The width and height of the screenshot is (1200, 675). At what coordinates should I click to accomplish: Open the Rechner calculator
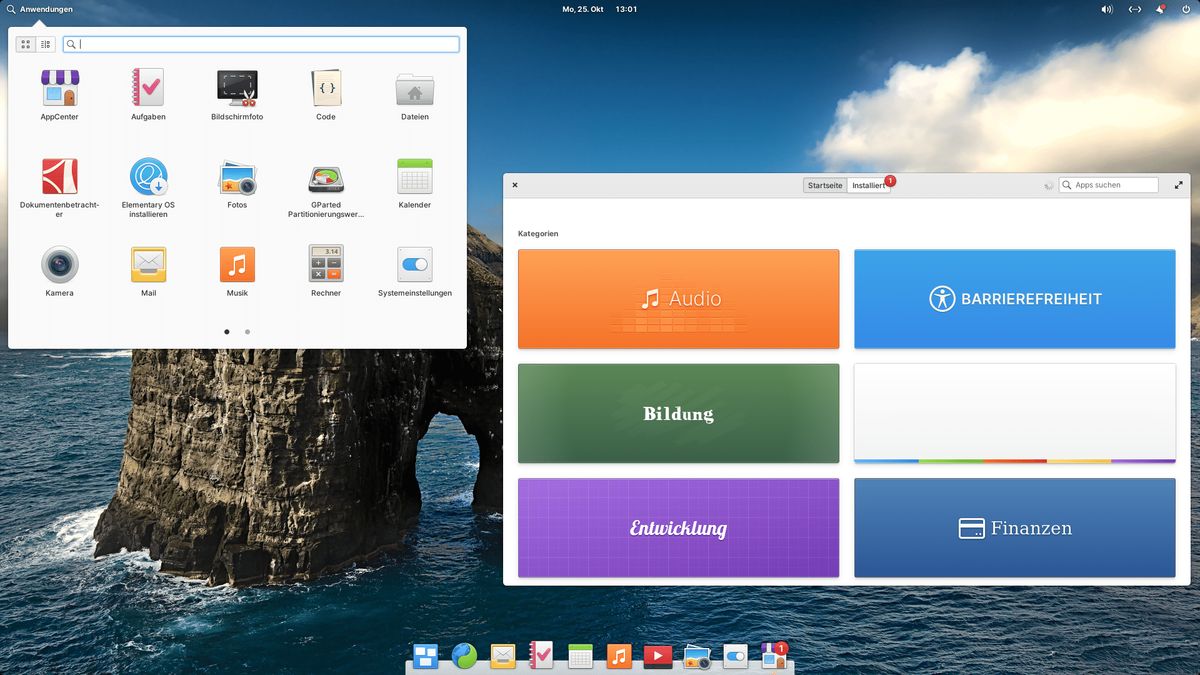[325, 265]
